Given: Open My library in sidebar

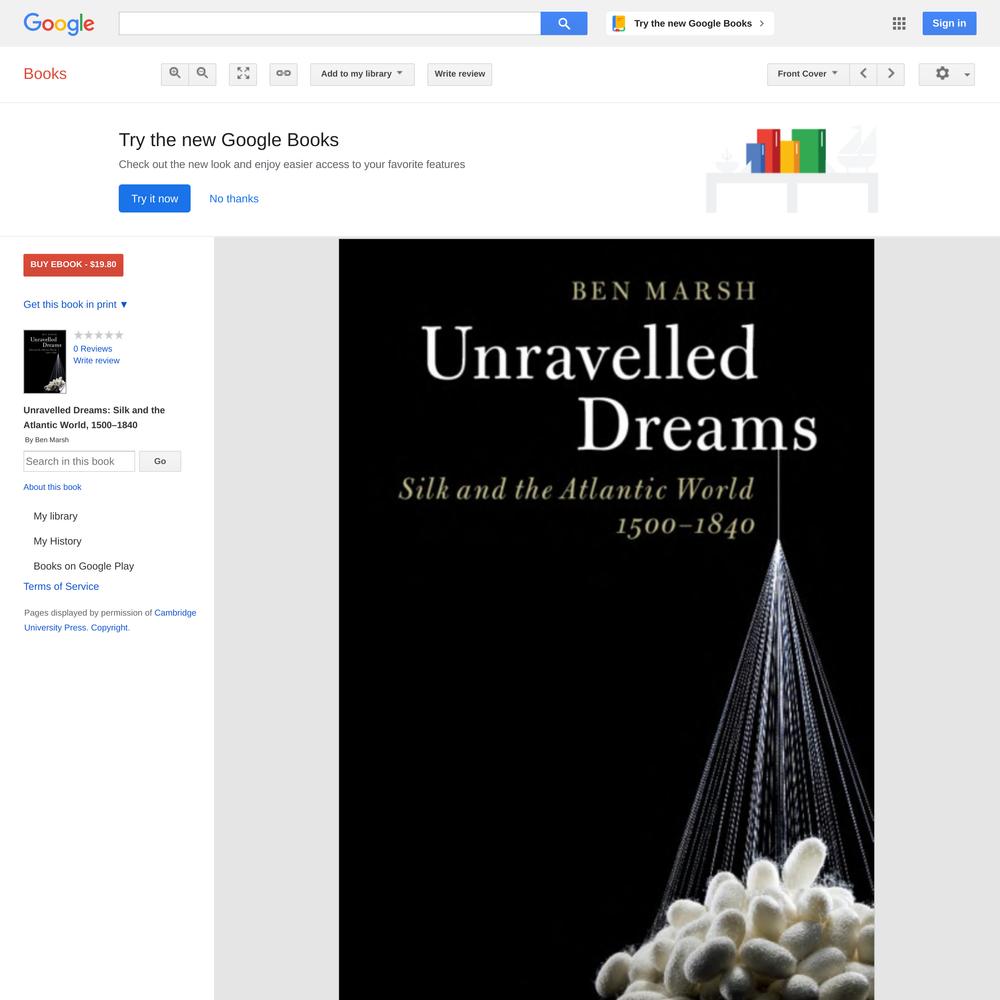Looking at the screenshot, I should tap(55, 516).
